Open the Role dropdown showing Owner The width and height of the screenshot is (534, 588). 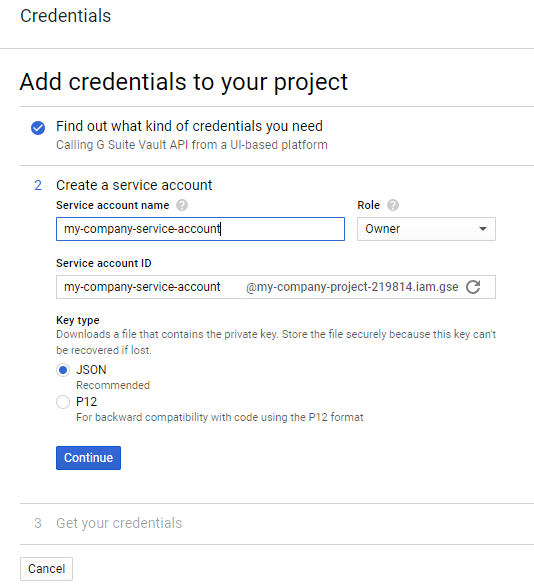click(x=426, y=229)
